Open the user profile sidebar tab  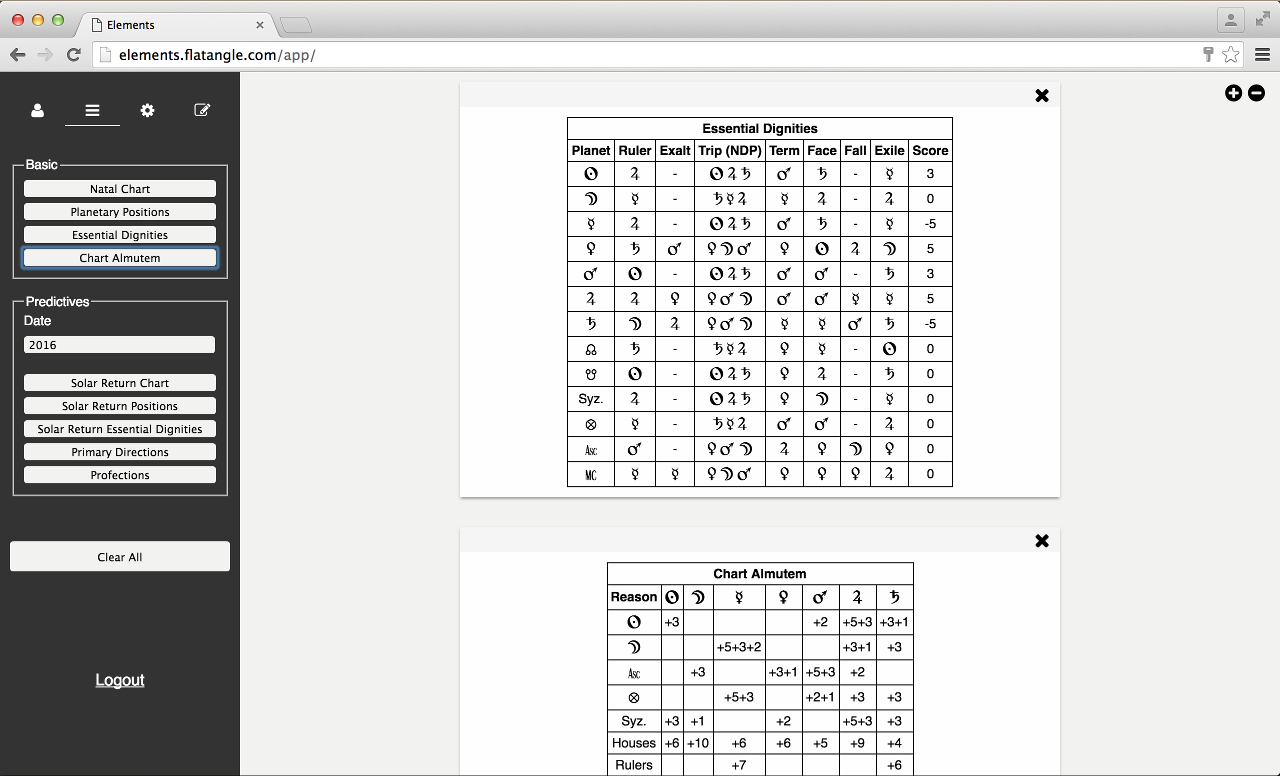tap(37, 111)
